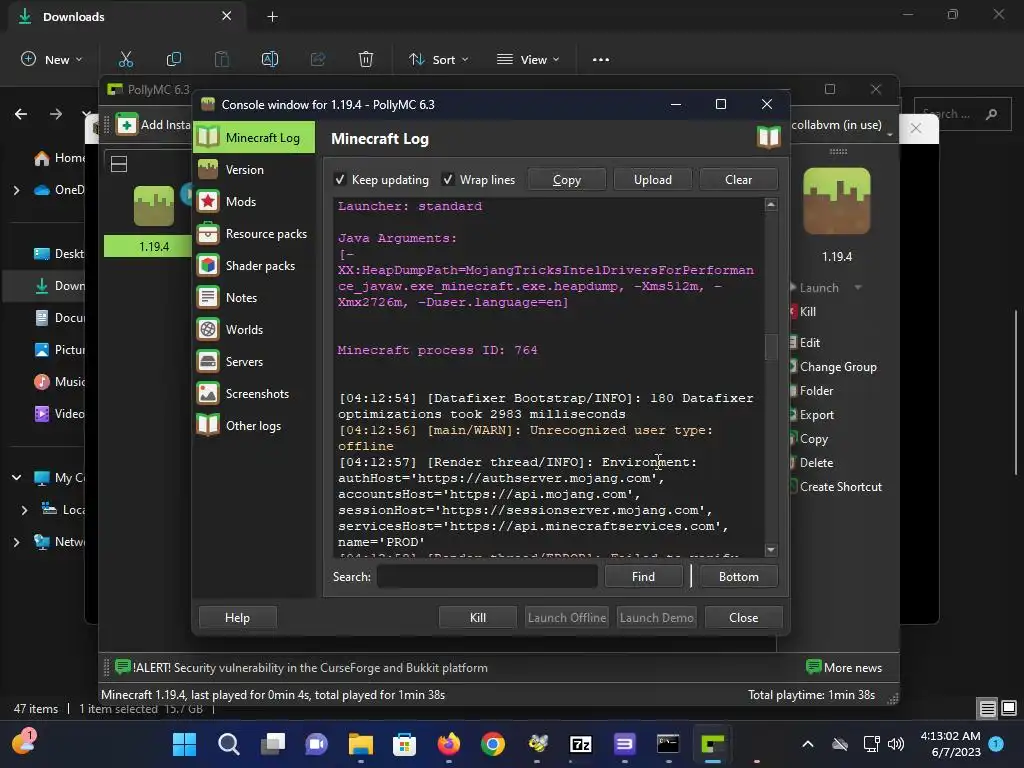Click the Cut scissors icon in Explorer
The width and height of the screenshot is (1024, 768).
coord(125,59)
